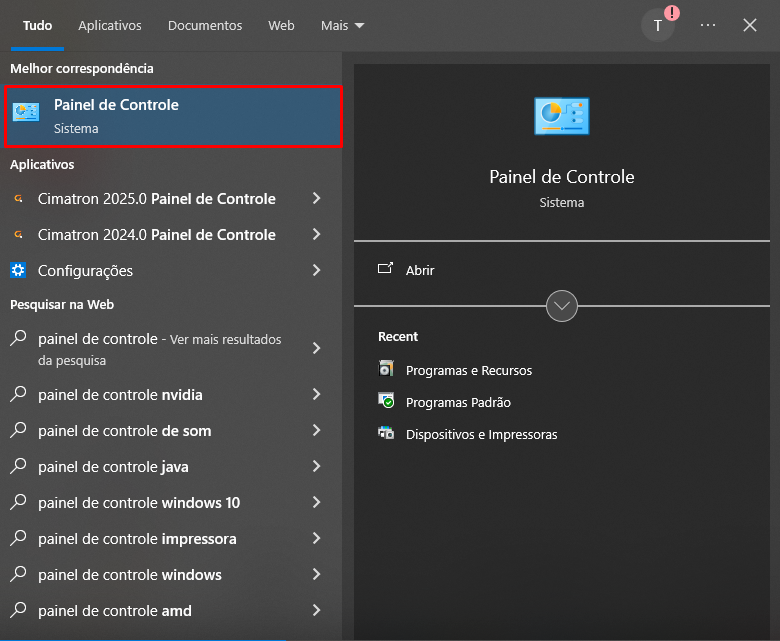Click the Painel de Controle icon in best match
The image size is (780, 641).
pos(26,112)
